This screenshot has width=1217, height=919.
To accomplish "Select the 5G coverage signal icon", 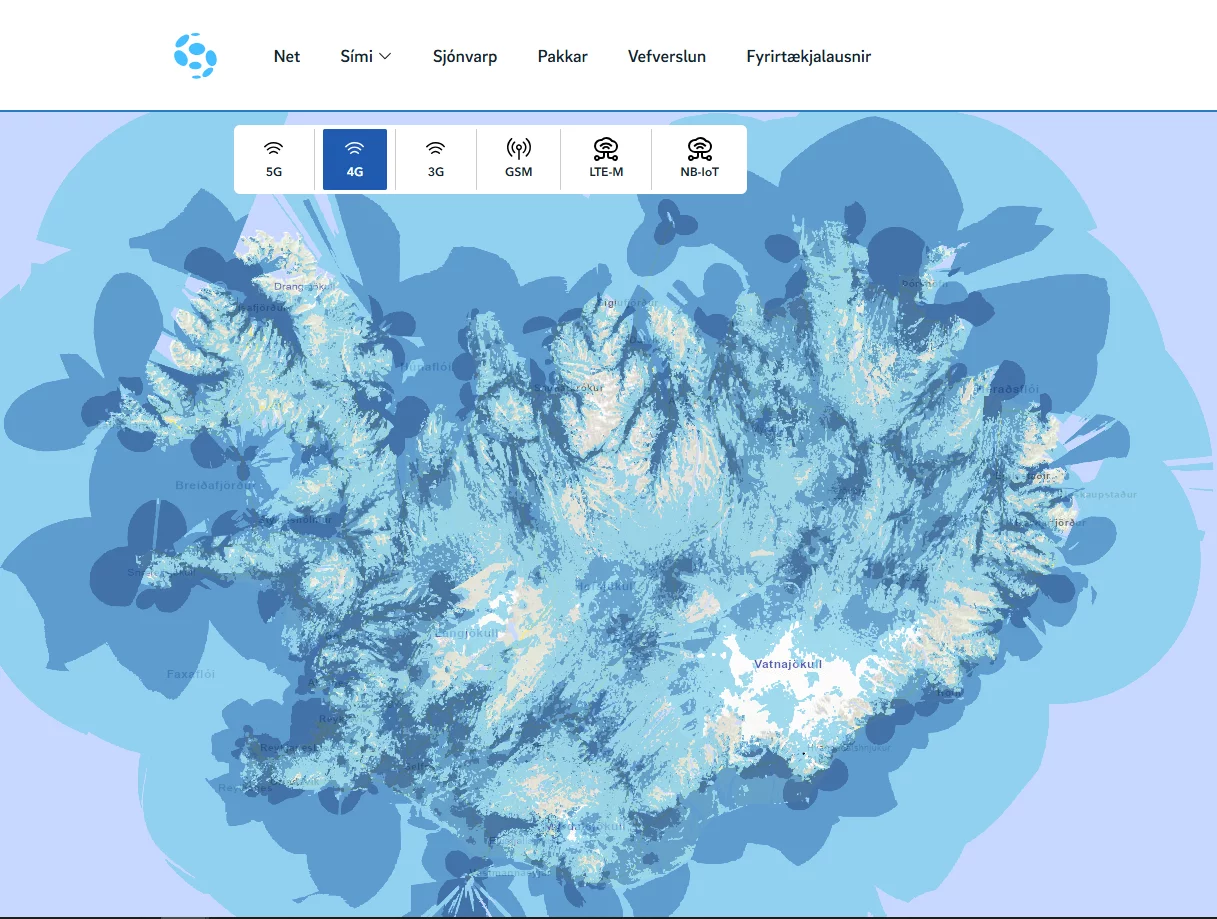I will pos(273,150).
